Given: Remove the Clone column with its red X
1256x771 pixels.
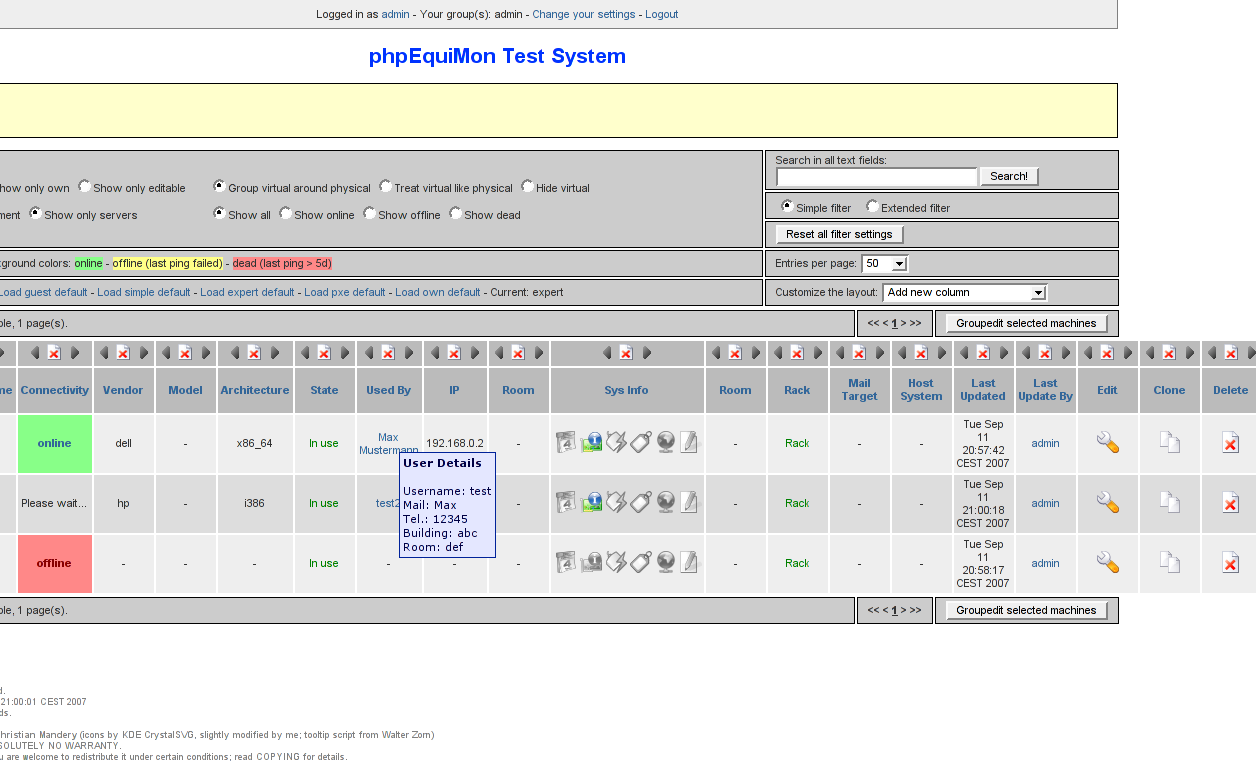Looking at the screenshot, I should 1169,353.
